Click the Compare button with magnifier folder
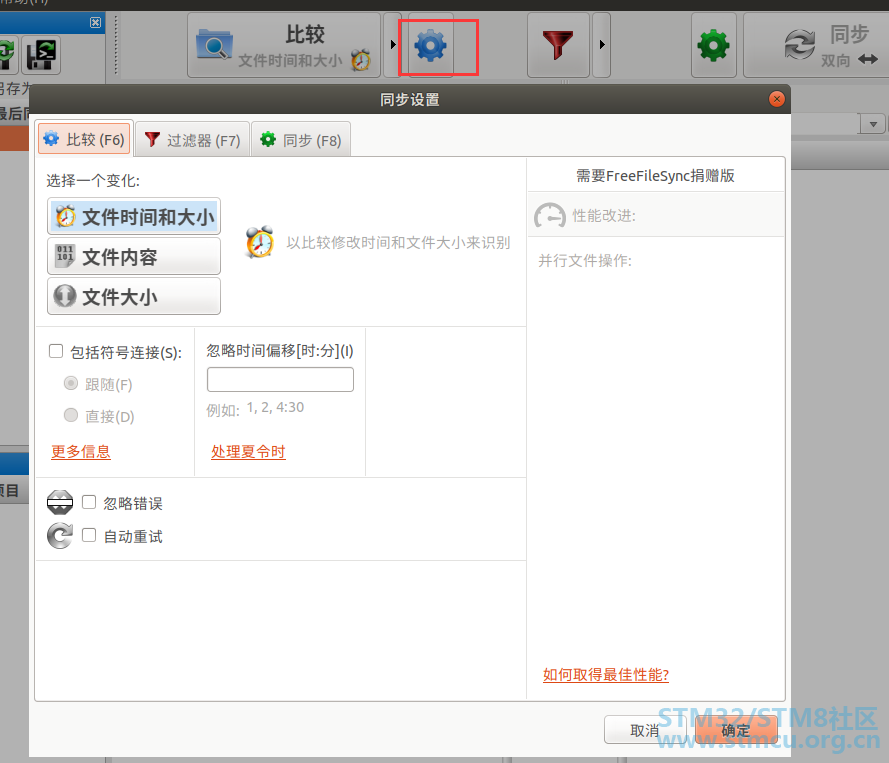 point(284,45)
